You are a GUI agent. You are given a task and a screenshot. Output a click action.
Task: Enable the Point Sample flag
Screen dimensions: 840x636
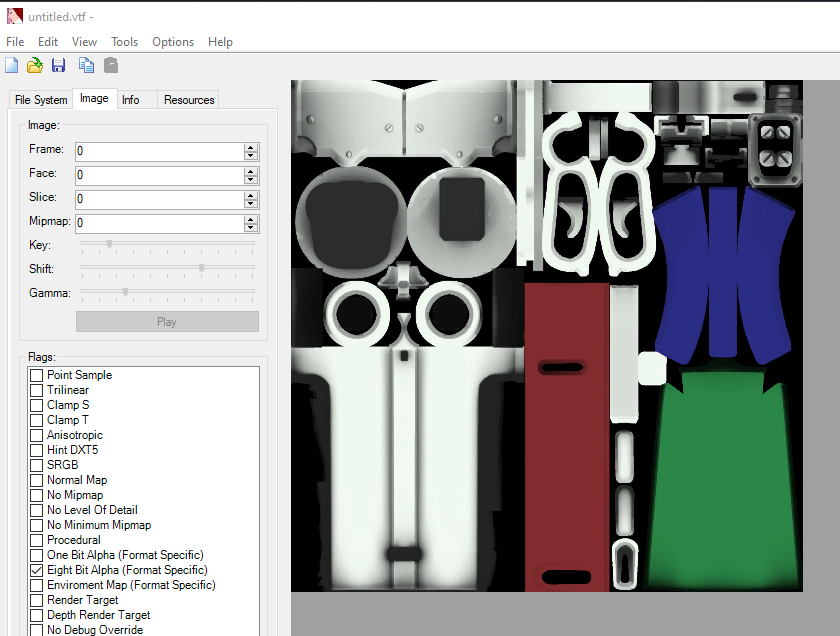(36, 375)
